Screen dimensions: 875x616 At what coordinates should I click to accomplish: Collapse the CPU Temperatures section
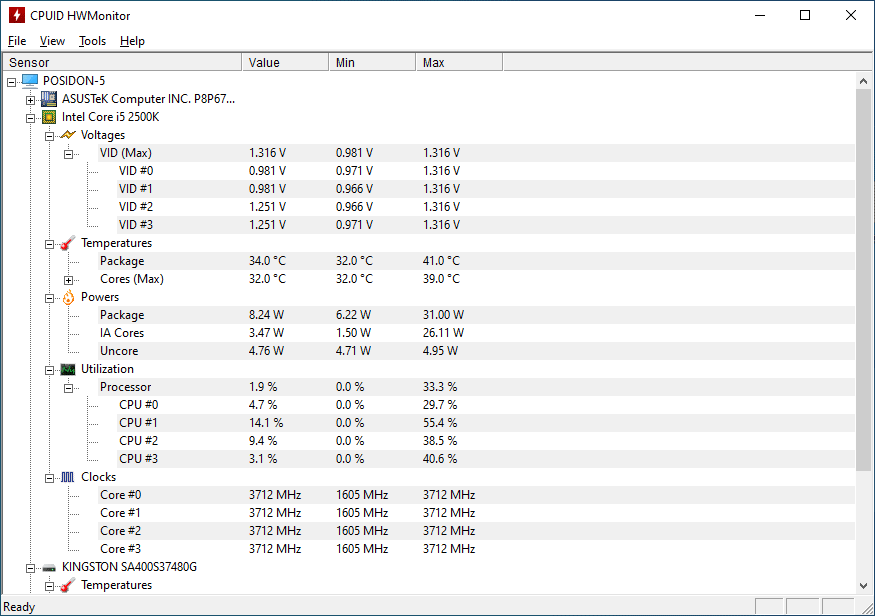click(50, 244)
